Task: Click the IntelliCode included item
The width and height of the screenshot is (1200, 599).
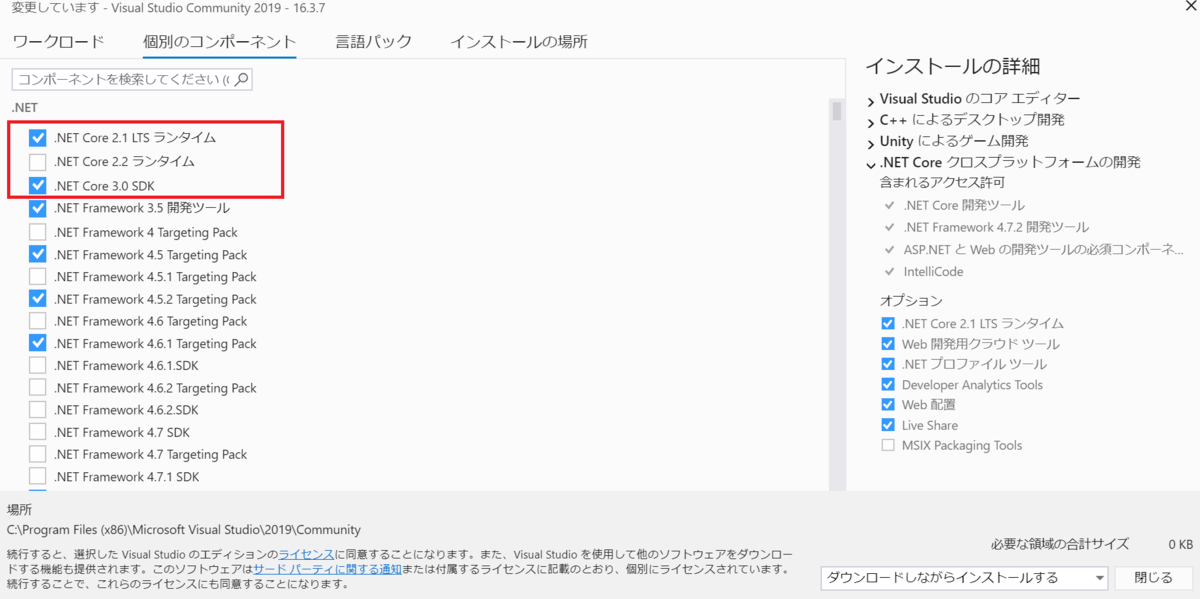Action: click(x=932, y=271)
